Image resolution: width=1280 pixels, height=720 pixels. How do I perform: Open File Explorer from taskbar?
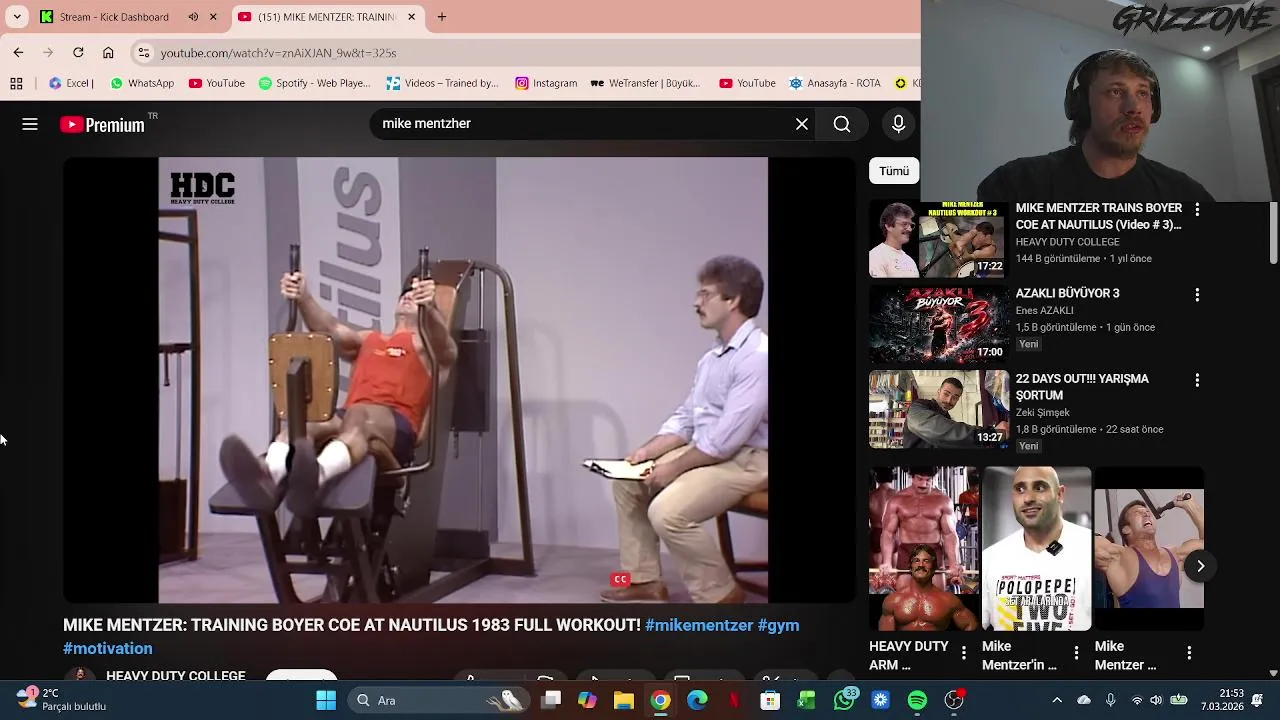pyautogui.click(x=624, y=700)
